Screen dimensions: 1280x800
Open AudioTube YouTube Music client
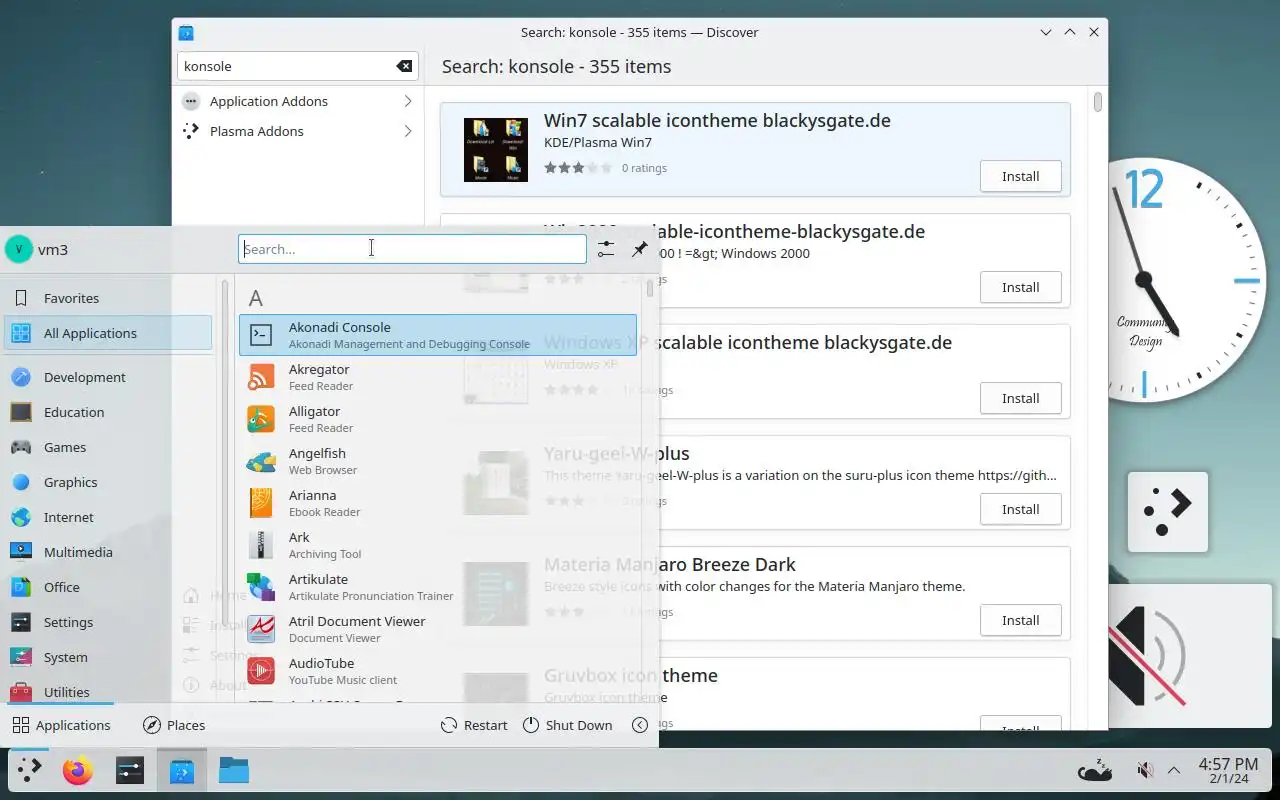pyautogui.click(x=437, y=671)
